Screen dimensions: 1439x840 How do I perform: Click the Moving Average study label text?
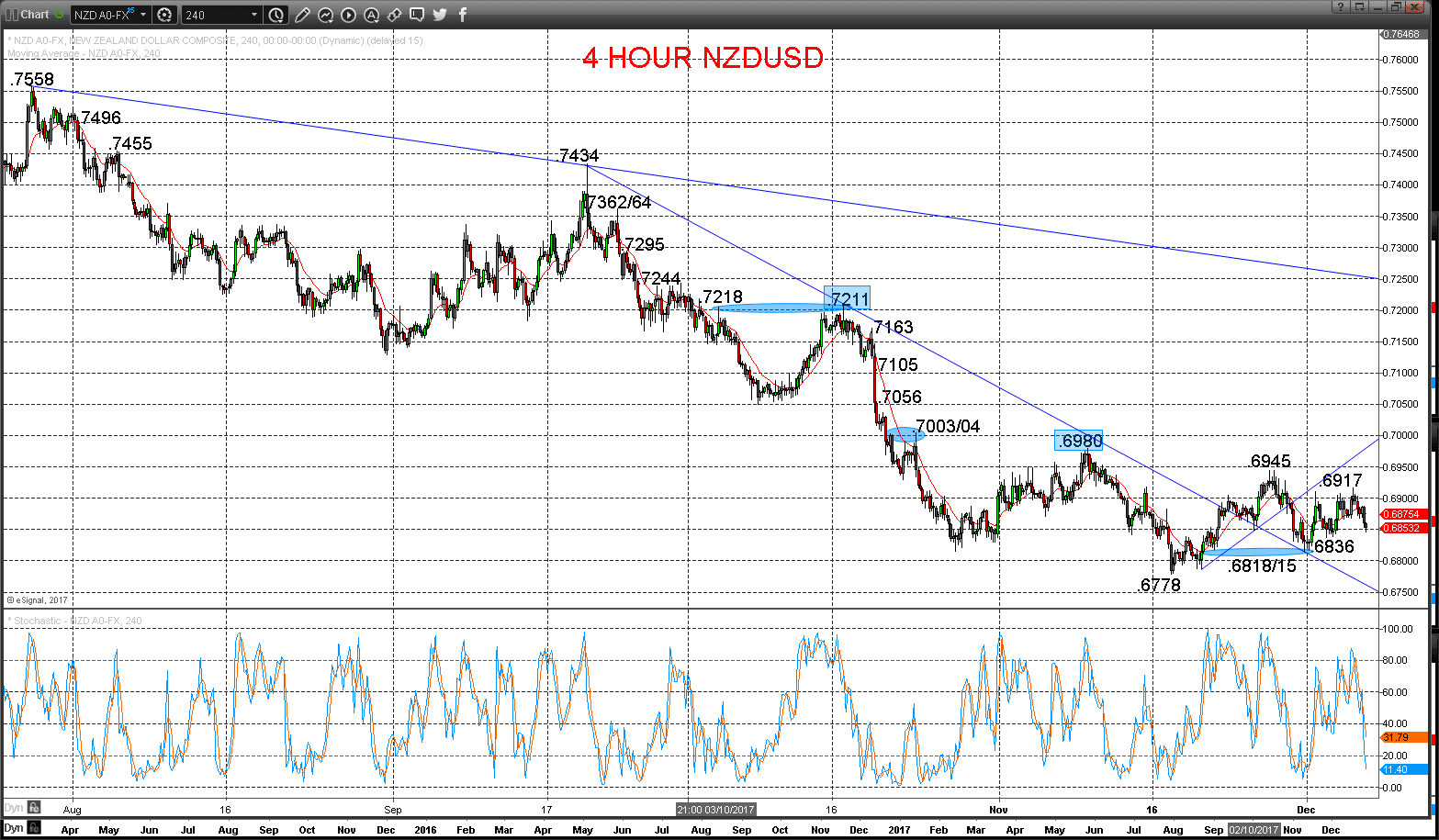click(x=84, y=53)
